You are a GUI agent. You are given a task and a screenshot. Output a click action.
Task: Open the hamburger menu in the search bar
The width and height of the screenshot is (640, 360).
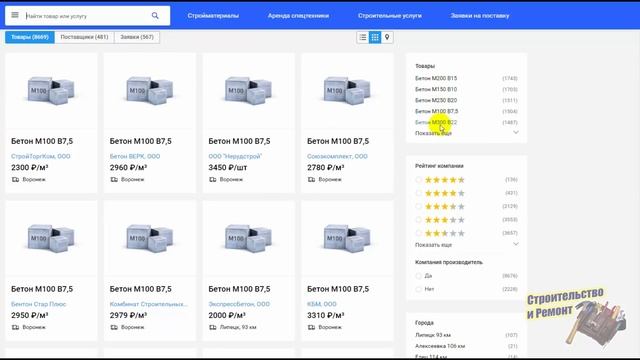pyautogui.click(x=15, y=15)
